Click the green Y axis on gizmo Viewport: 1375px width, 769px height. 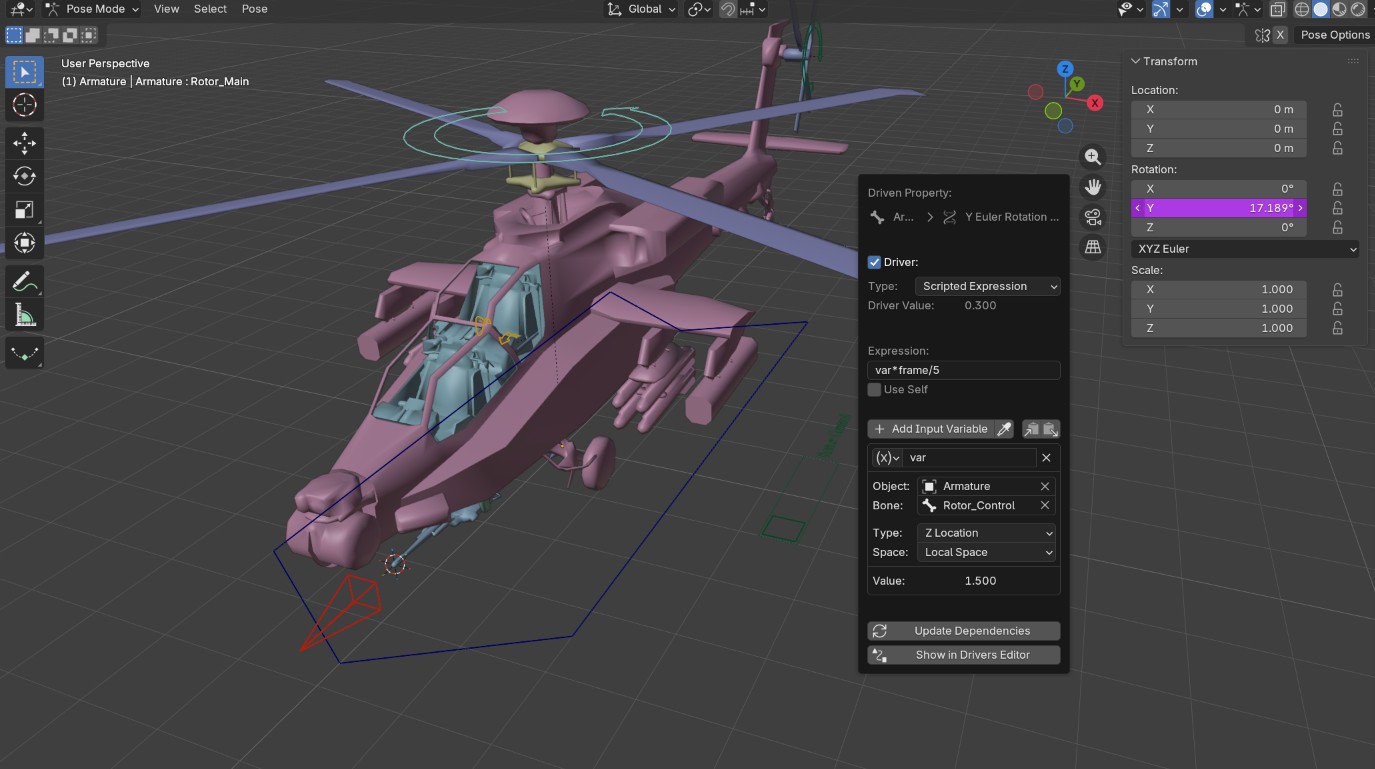point(1077,85)
